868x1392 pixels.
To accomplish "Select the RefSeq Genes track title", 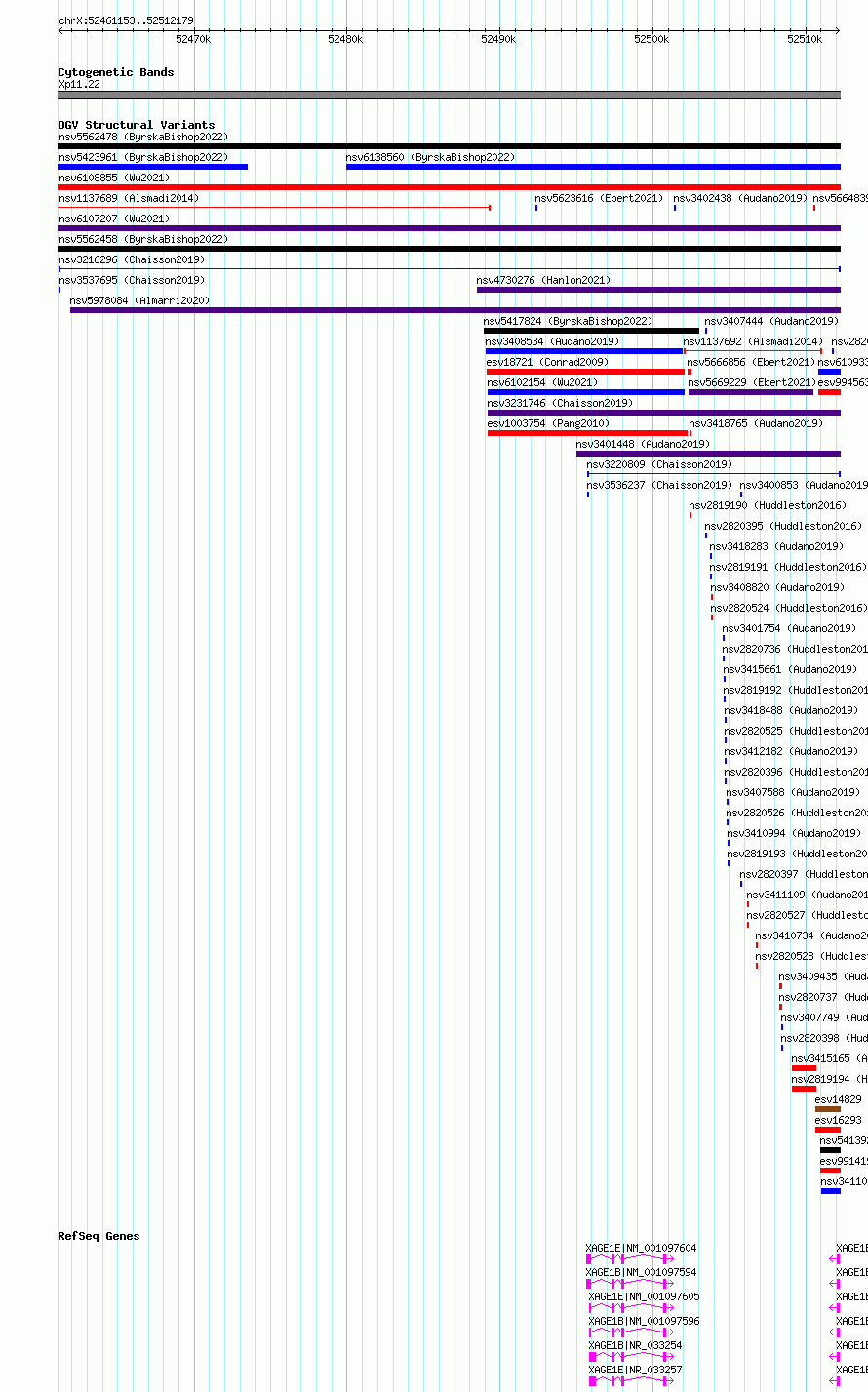I will point(99,1236).
